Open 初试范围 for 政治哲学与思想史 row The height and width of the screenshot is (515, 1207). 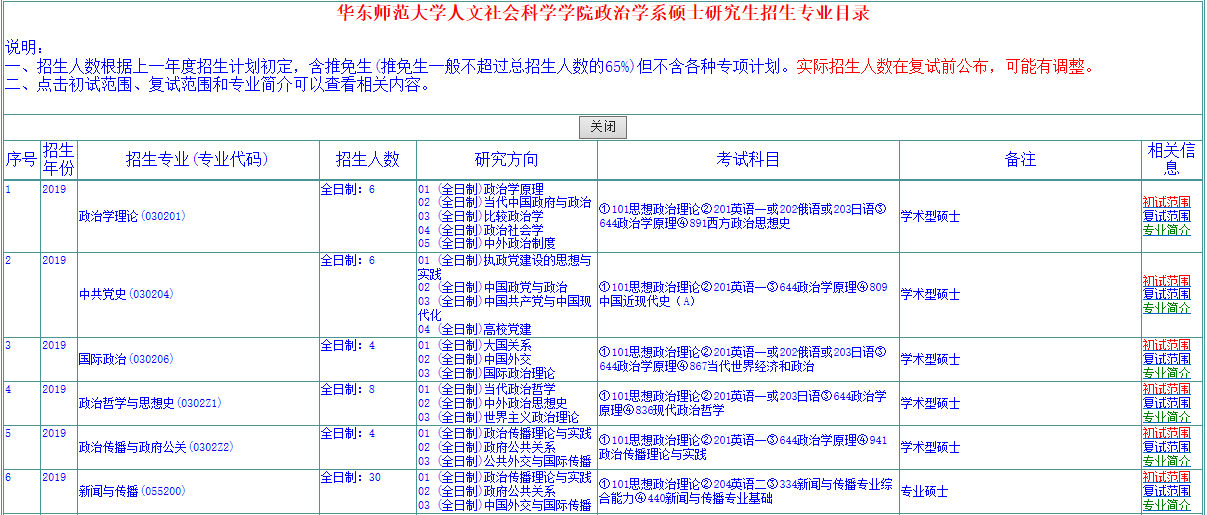pyautogui.click(x=1166, y=389)
